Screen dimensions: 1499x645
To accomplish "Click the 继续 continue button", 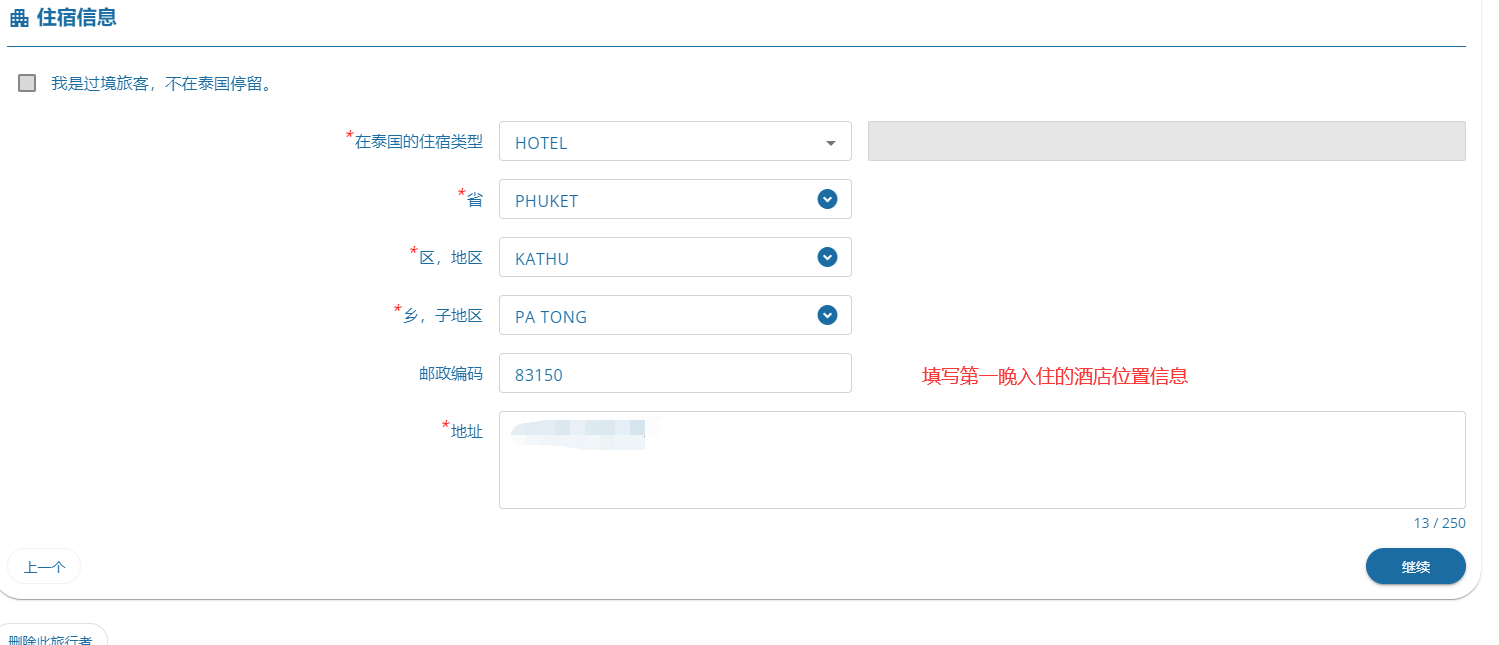I will (x=1415, y=566).
